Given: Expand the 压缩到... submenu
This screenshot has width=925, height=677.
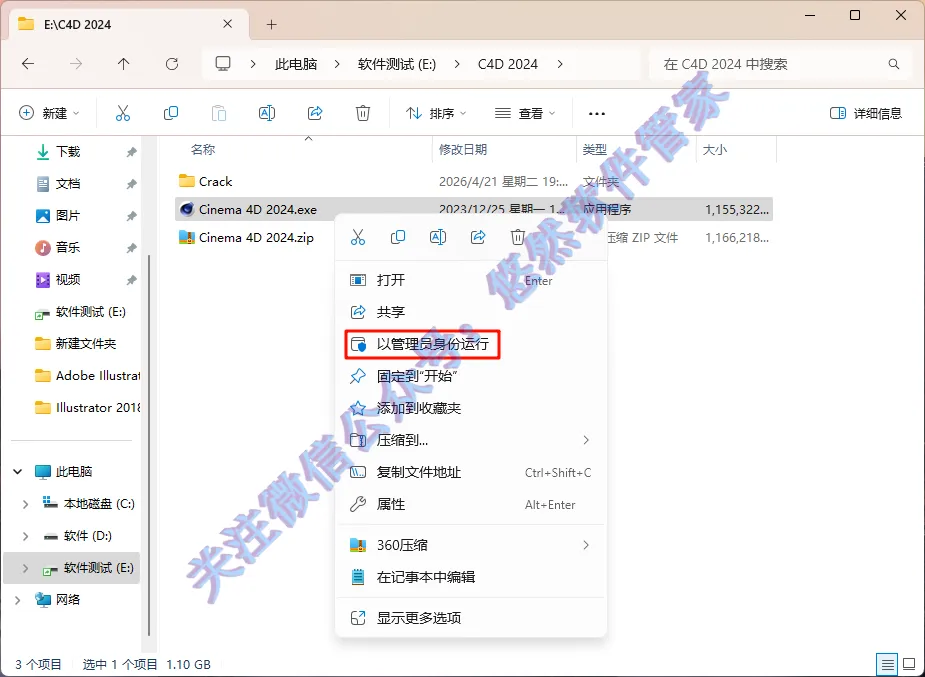Looking at the screenshot, I should point(586,440).
